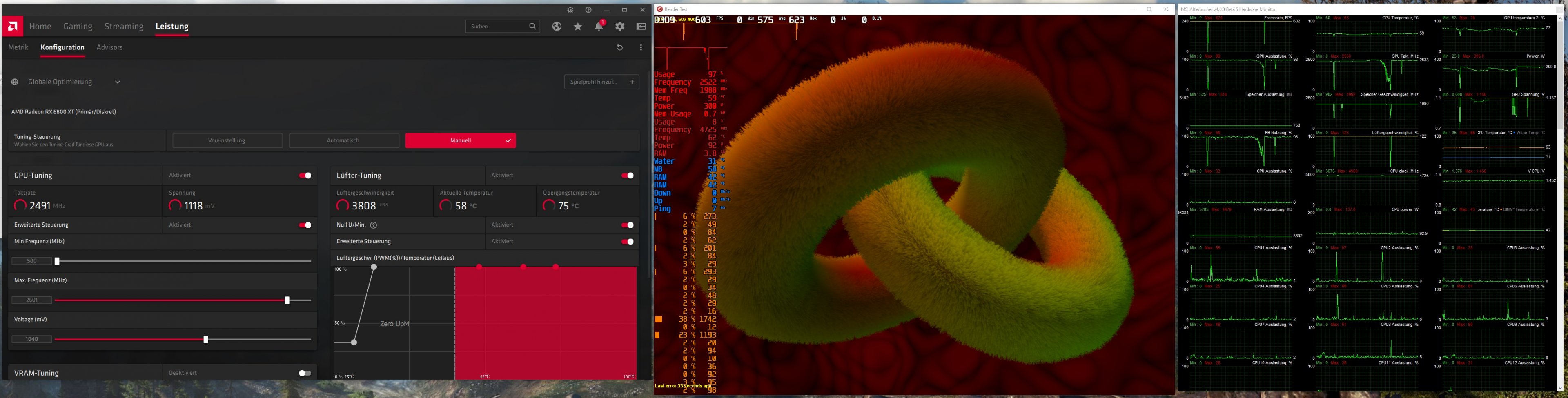Click the Voltage value box 1040
Image resolution: width=1568 pixels, height=398 pixels.
pyautogui.click(x=32, y=339)
